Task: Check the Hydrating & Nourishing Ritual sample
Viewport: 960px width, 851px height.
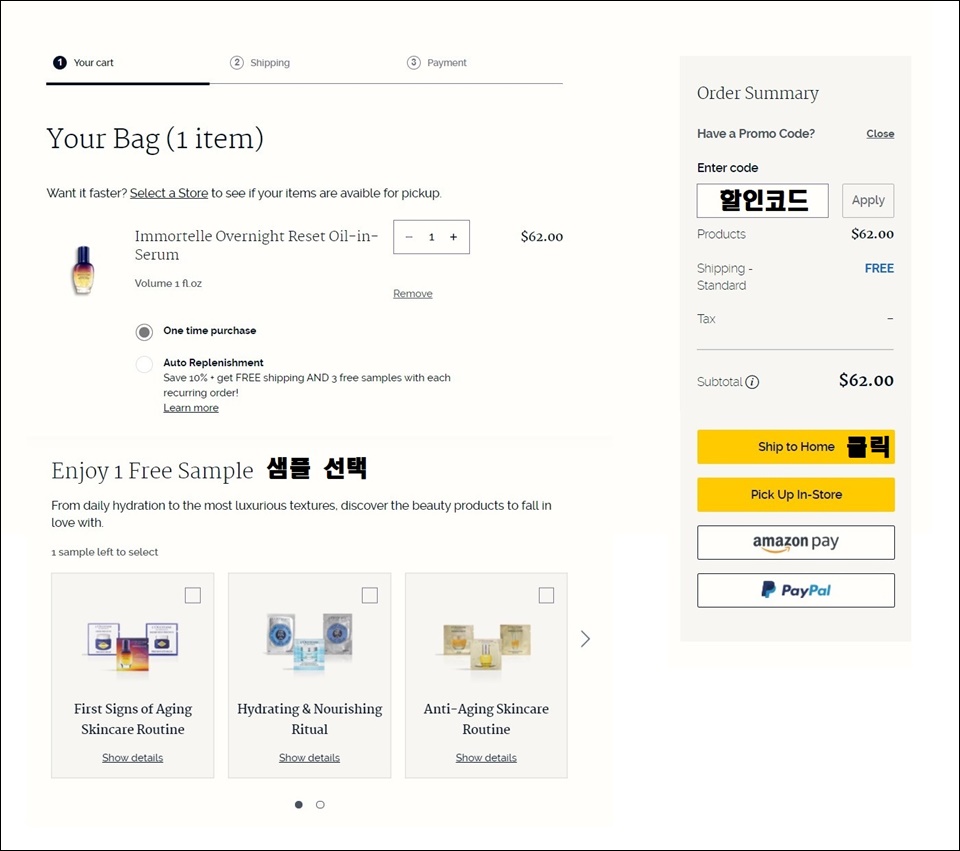Action: 370,595
